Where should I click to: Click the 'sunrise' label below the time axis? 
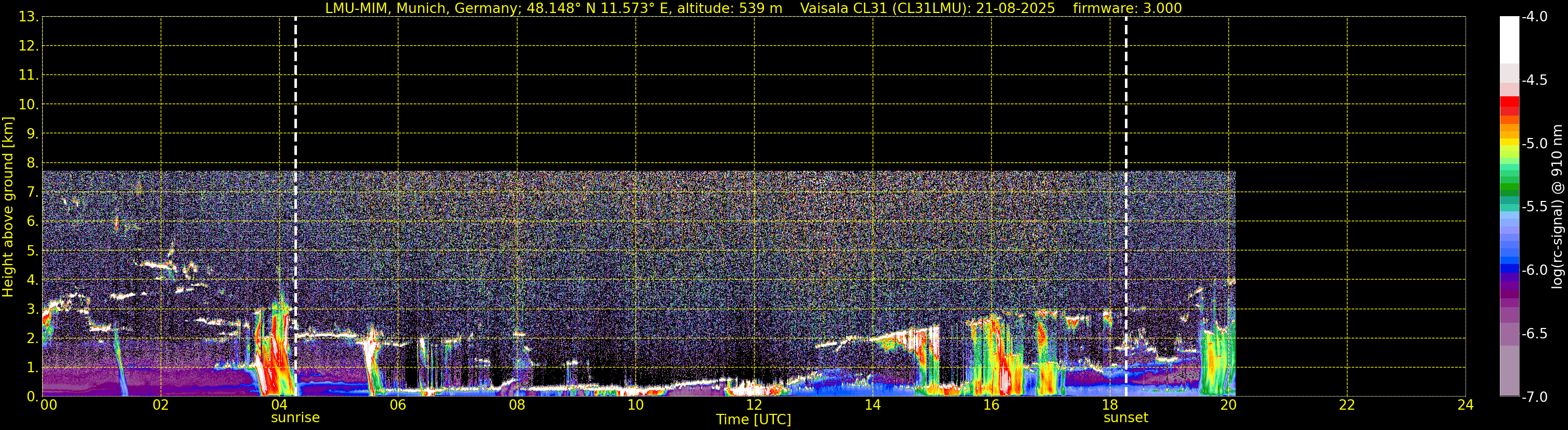pyautogui.click(x=295, y=418)
